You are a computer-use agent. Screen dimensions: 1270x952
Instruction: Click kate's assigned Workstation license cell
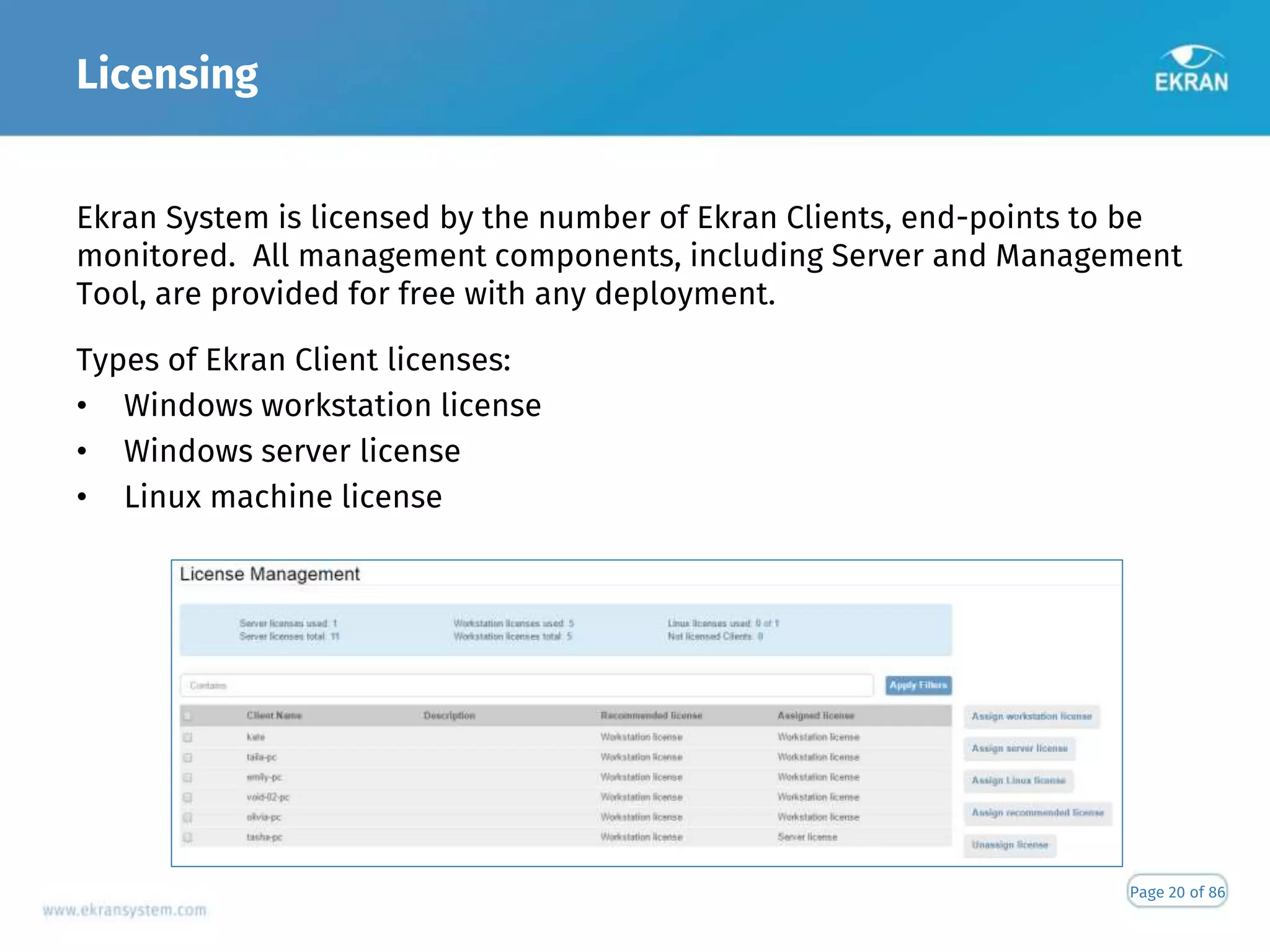pos(819,737)
